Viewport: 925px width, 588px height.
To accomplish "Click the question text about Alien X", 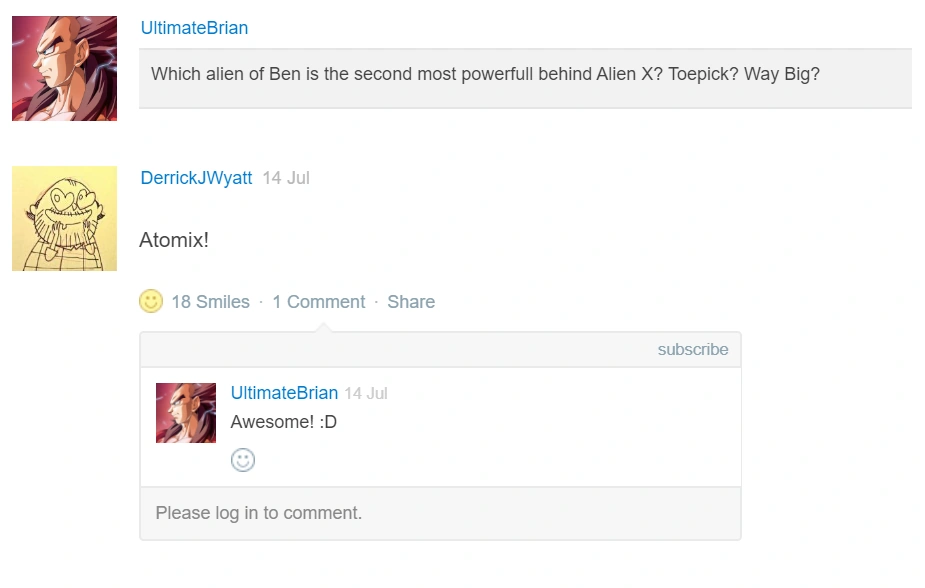I will (485, 74).
